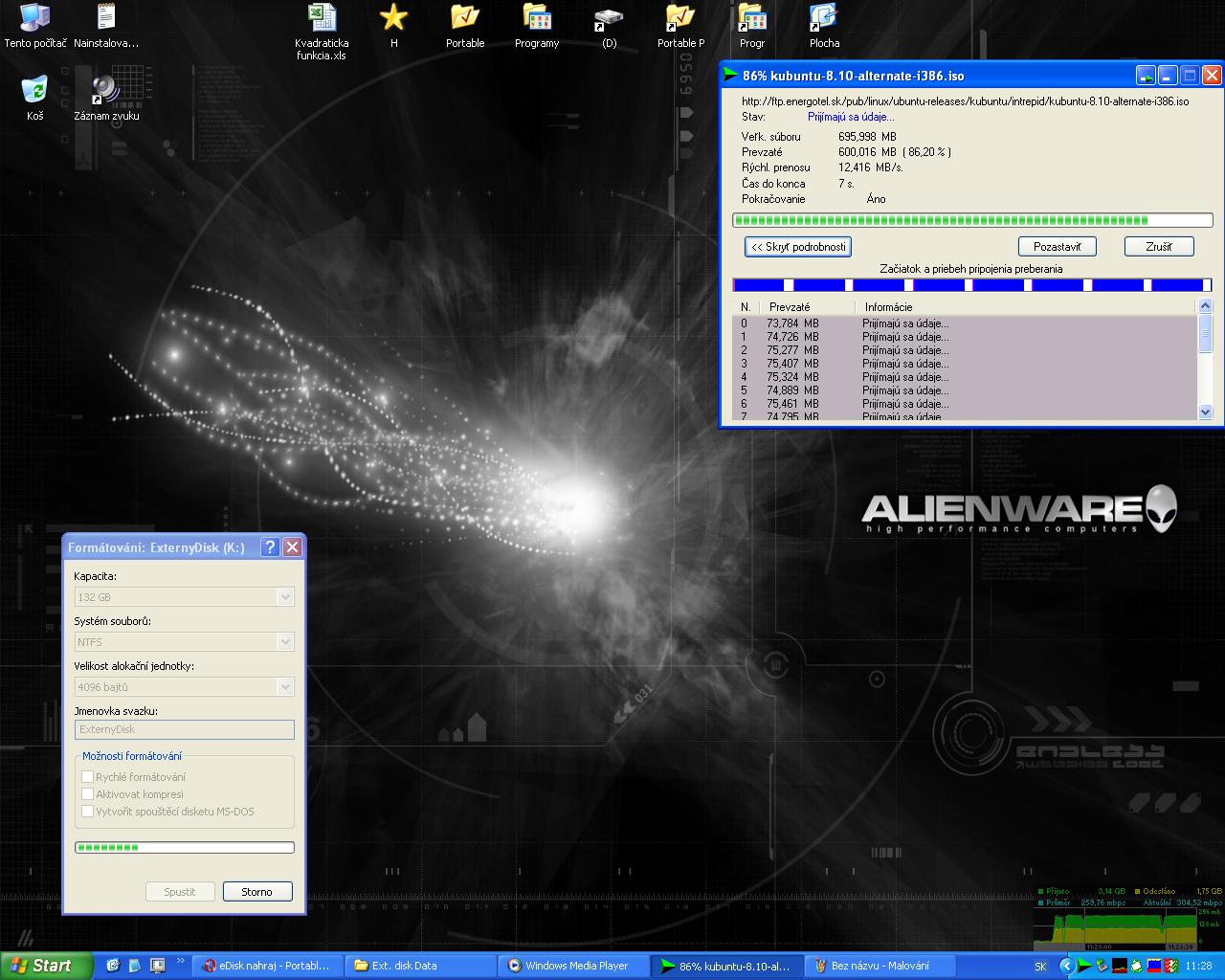Click Storno to cancel formatting
The width and height of the screenshot is (1225, 980).
(x=256, y=892)
